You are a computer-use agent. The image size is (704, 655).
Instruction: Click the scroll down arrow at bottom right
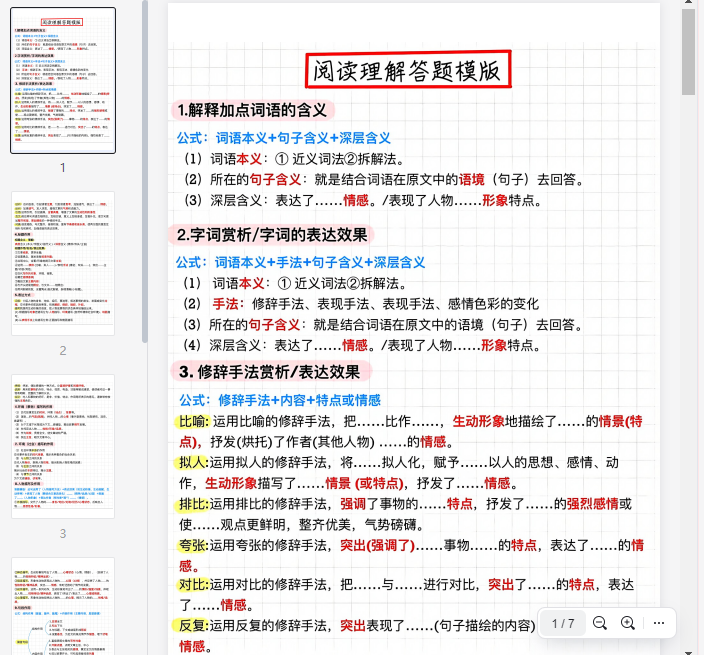click(x=688, y=652)
